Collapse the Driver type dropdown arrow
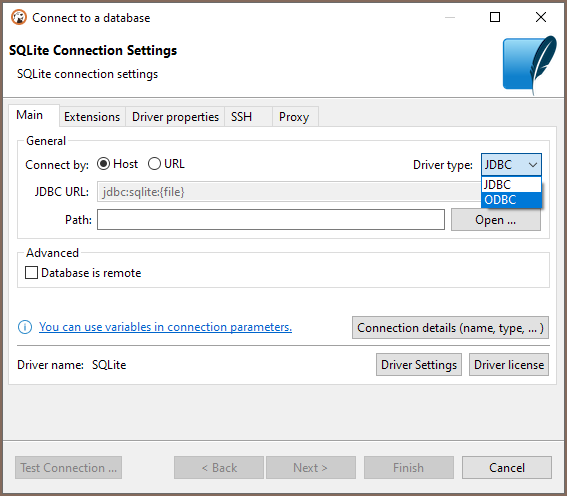Screen dimensions: 567x496 point(532,165)
